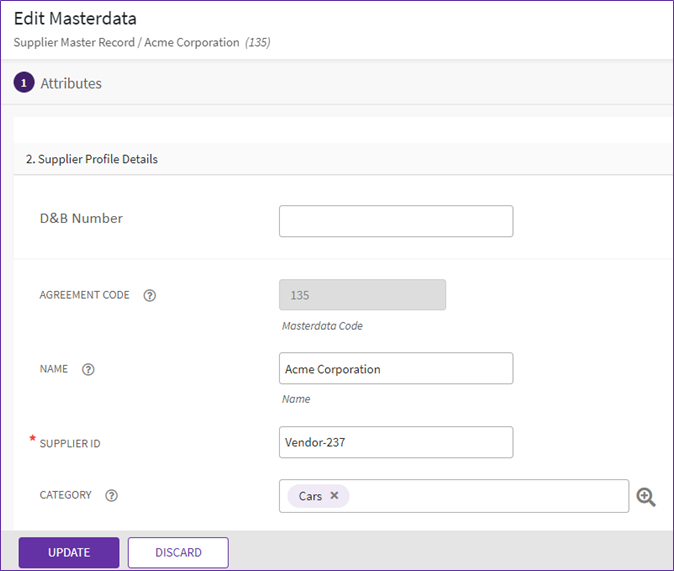The image size is (674, 571).
Task: Open help icon next to NAME label
Action: [x=88, y=369]
